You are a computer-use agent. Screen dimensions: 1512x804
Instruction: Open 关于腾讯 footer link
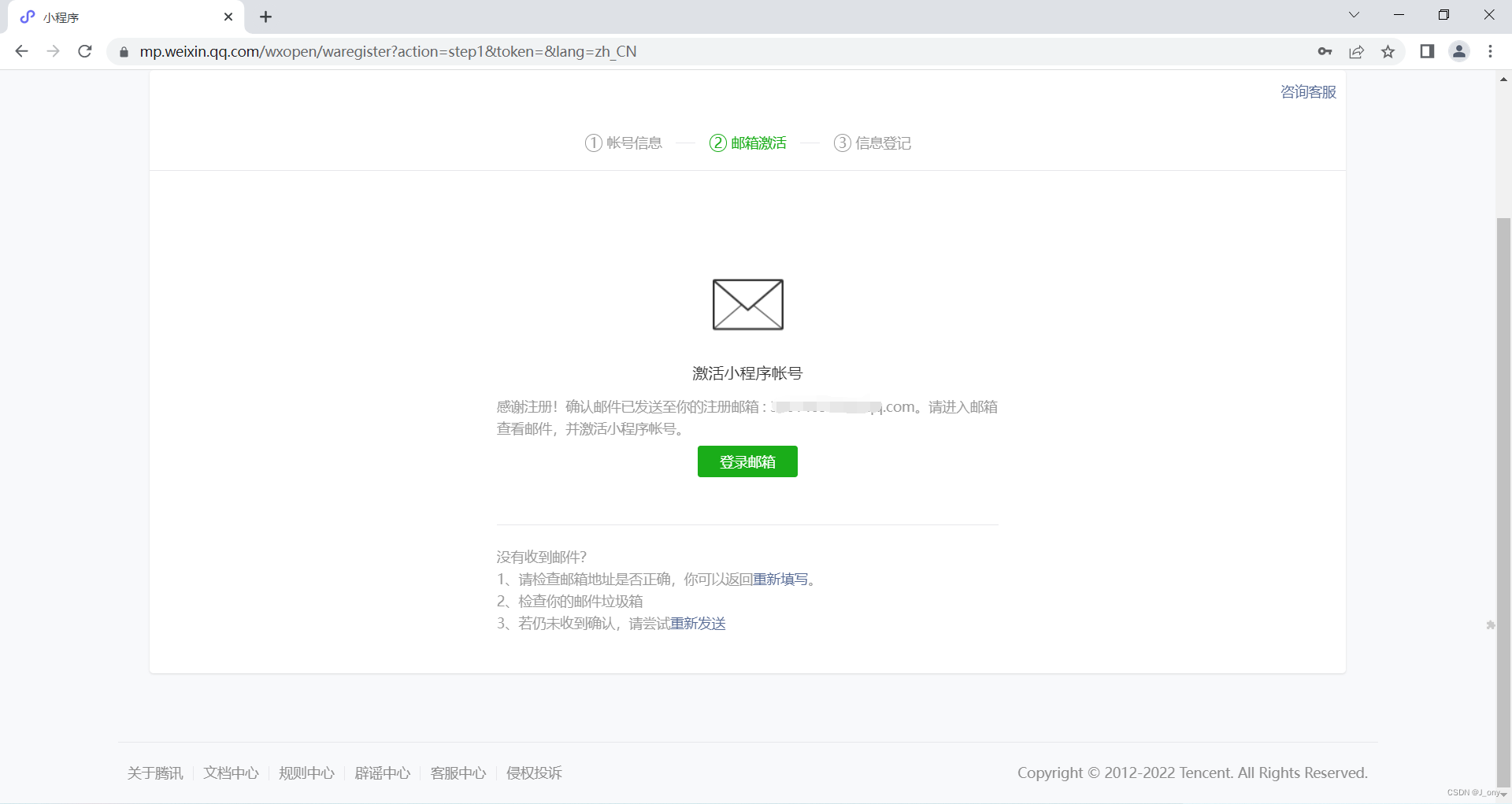155,773
